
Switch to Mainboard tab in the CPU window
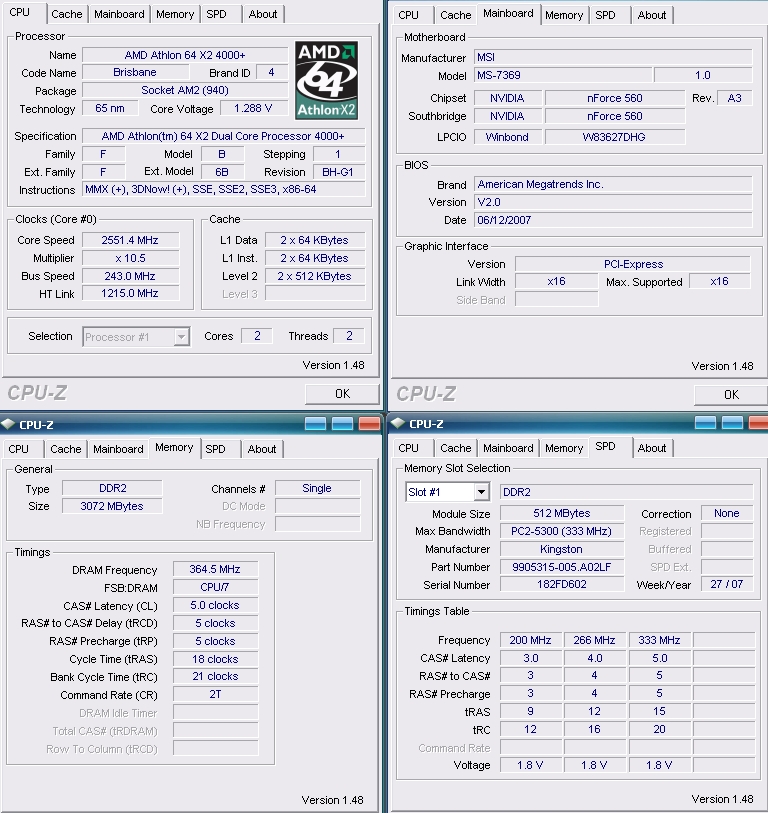pyautogui.click(x=119, y=14)
